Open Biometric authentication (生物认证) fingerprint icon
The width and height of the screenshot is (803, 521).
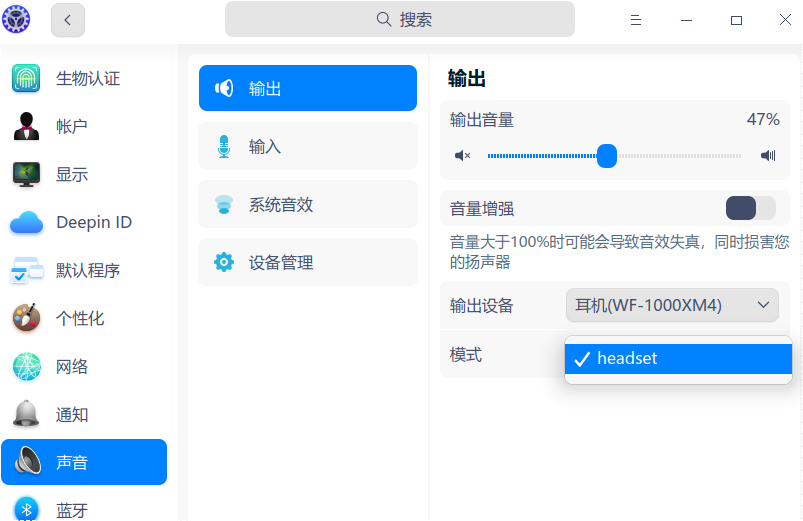(x=26, y=78)
